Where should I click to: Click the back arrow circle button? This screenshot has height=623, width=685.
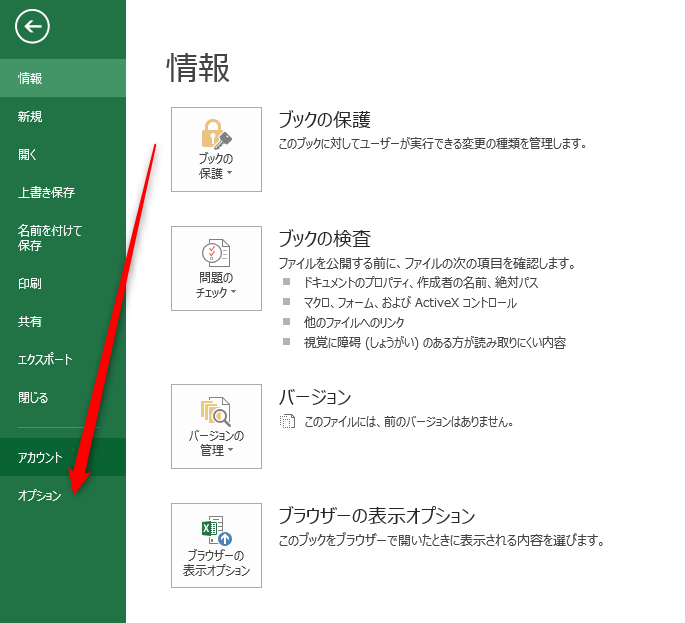(32, 27)
